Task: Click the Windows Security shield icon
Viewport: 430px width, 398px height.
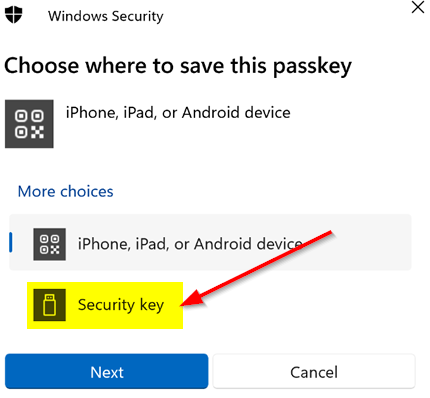Action: 14,15
